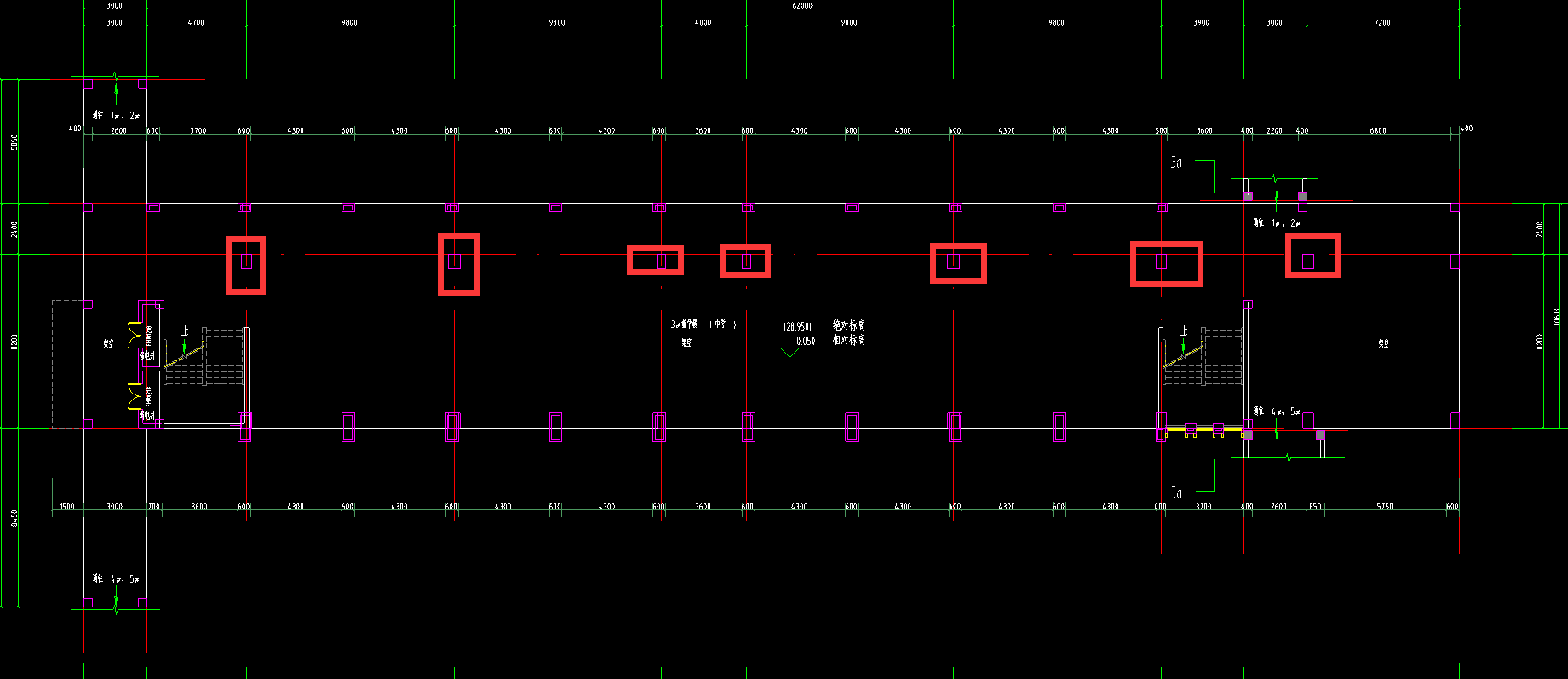Click the 850 dimension value
The image size is (1568, 679).
coord(1315,506)
